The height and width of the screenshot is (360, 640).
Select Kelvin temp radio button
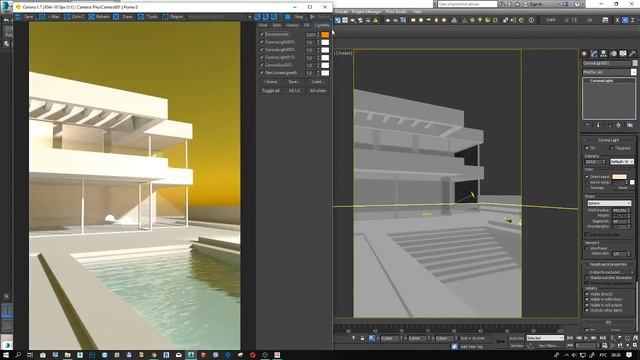click(587, 182)
